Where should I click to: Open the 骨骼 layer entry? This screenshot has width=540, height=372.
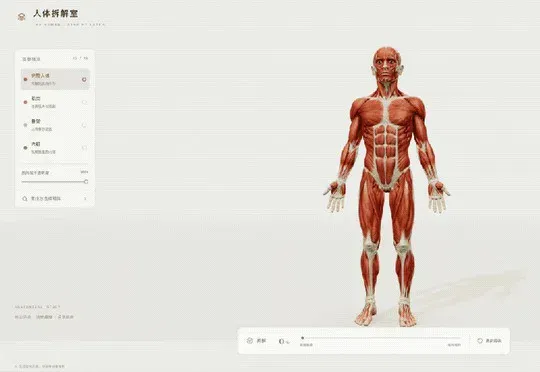[55, 125]
